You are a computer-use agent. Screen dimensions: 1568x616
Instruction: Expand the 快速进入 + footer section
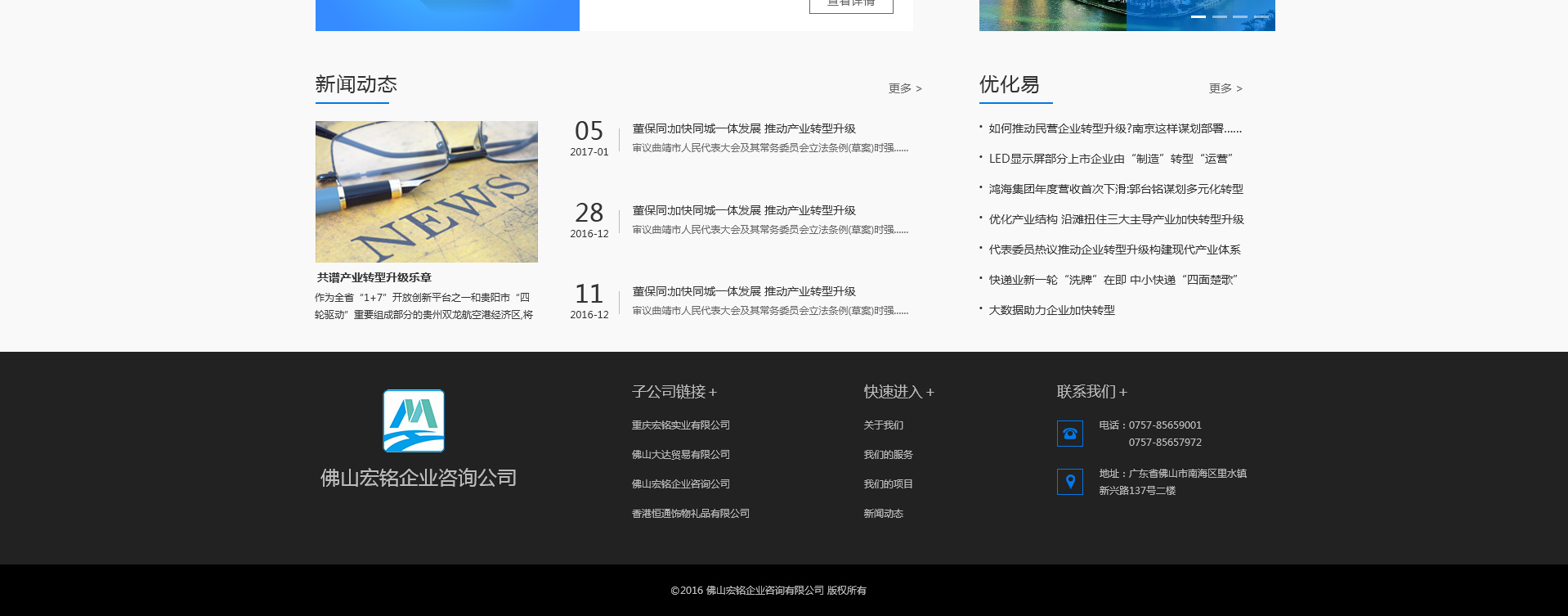pyautogui.click(x=898, y=392)
